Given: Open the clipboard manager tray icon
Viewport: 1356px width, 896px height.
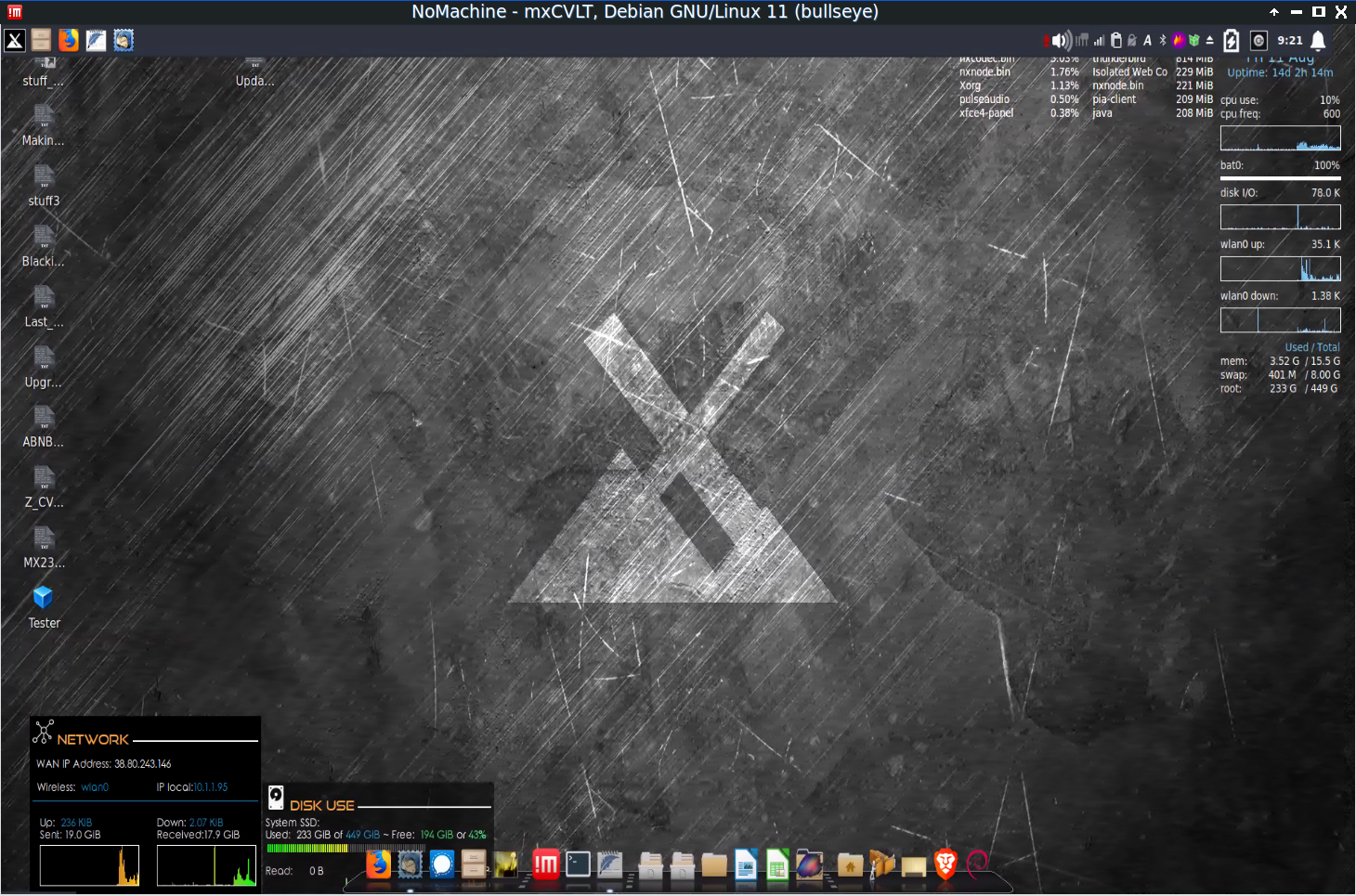Looking at the screenshot, I should (x=1116, y=40).
